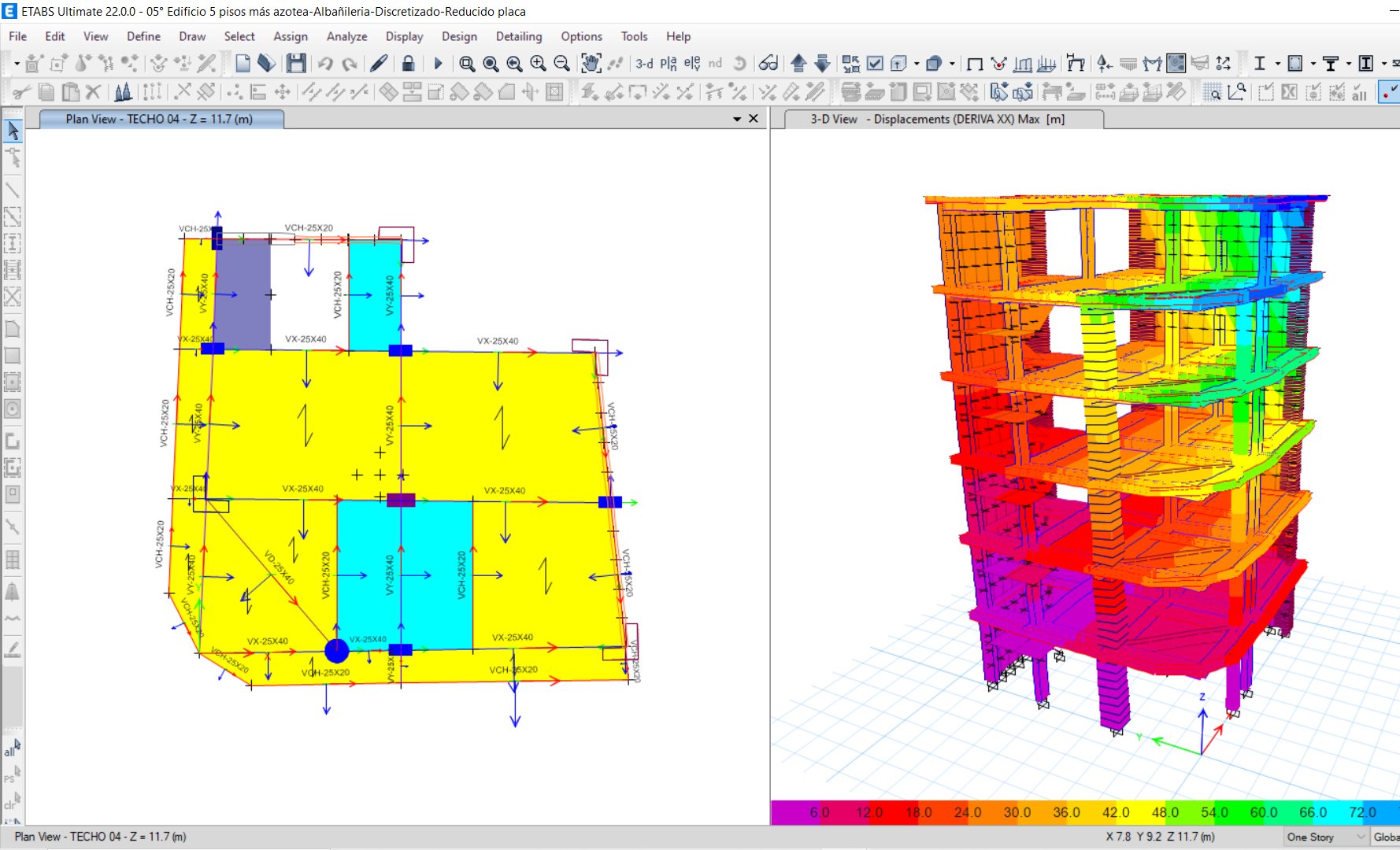Run the analysis with the play arrow
Image resolution: width=1400 pixels, height=850 pixels.
pyautogui.click(x=439, y=63)
